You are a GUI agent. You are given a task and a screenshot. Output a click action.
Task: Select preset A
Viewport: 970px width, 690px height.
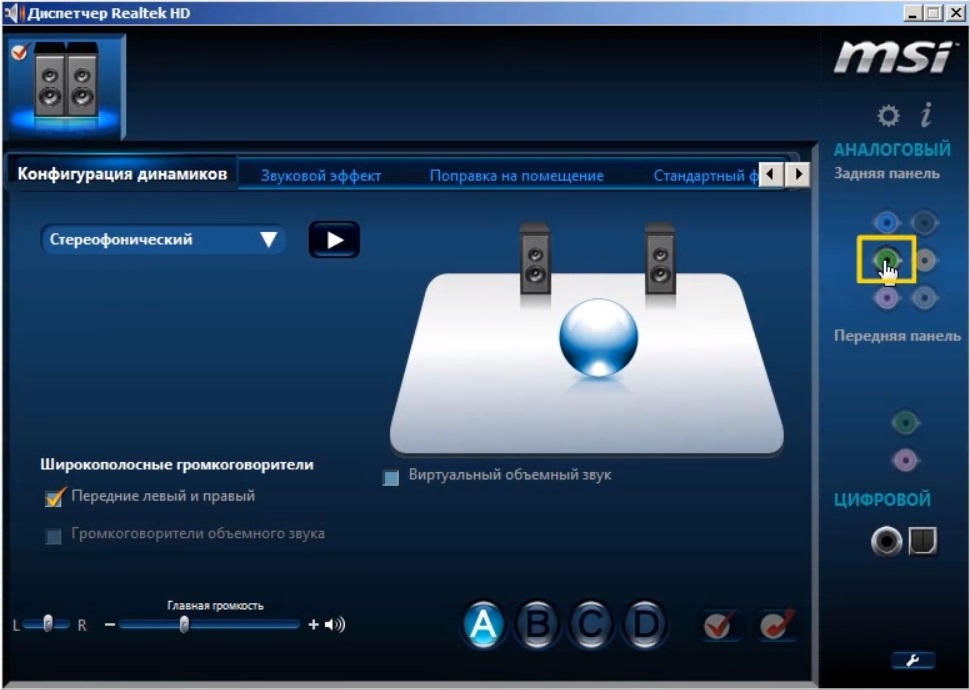pyautogui.click(x=483, y=625)
